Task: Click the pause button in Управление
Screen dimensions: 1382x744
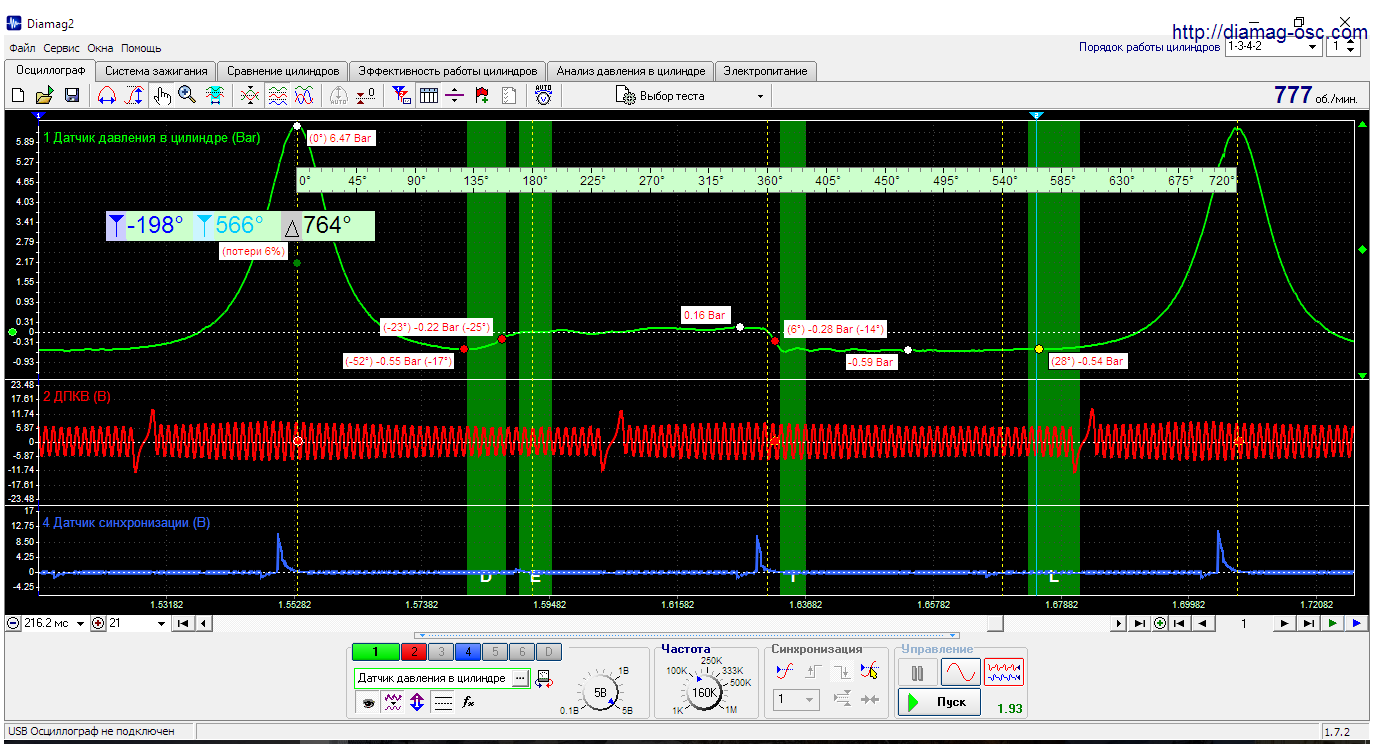Action: (917, 672)
